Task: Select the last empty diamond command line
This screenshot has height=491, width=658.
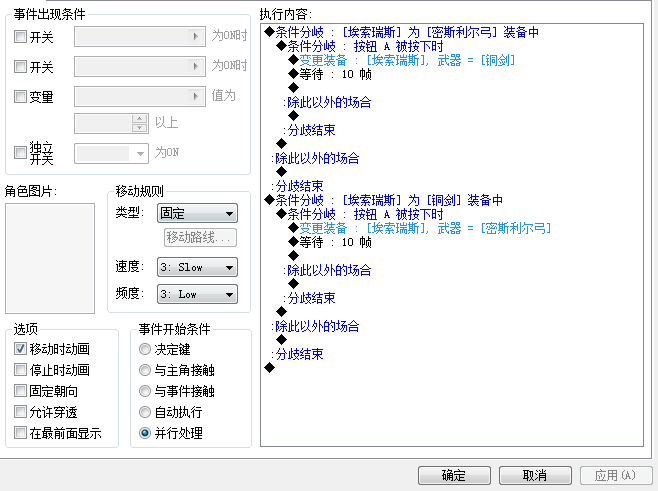Action: [269, 368]
